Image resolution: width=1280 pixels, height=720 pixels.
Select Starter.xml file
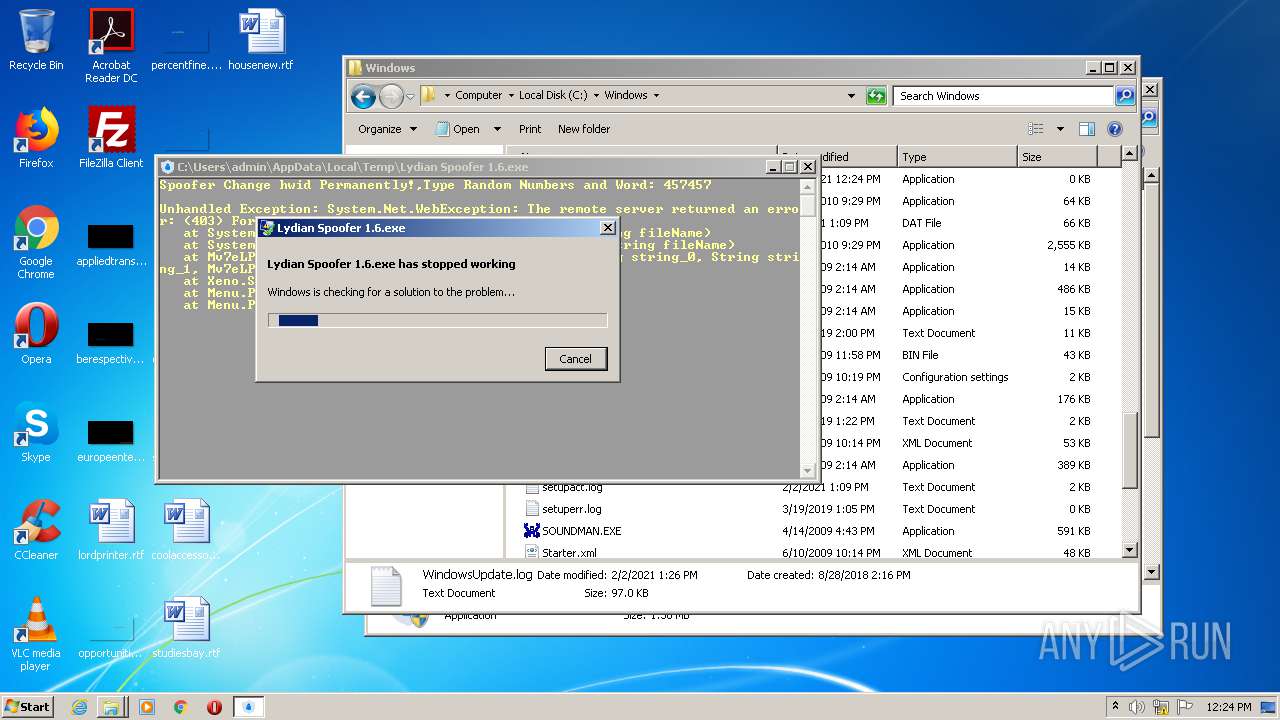click(569, 553)
